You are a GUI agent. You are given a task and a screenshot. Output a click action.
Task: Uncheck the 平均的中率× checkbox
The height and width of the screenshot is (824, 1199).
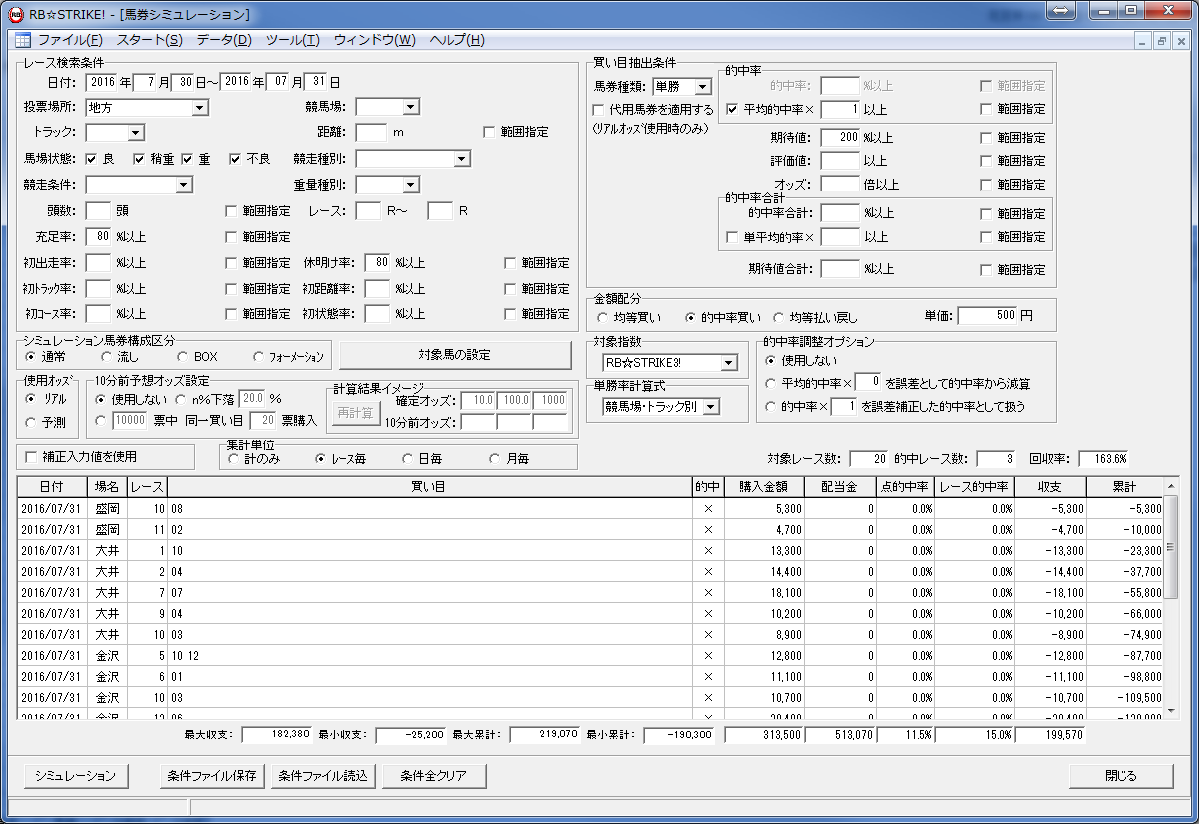[732, 109]
